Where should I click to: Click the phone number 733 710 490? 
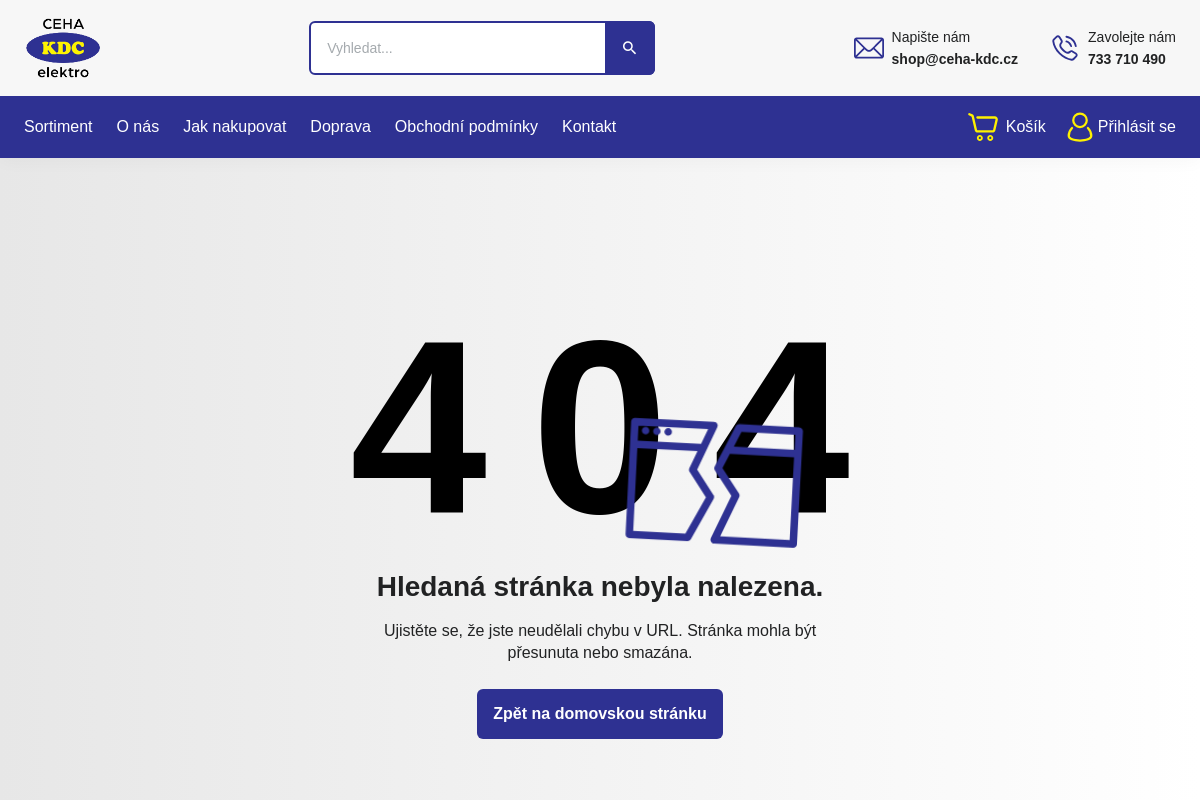[x=1126, y=59]
